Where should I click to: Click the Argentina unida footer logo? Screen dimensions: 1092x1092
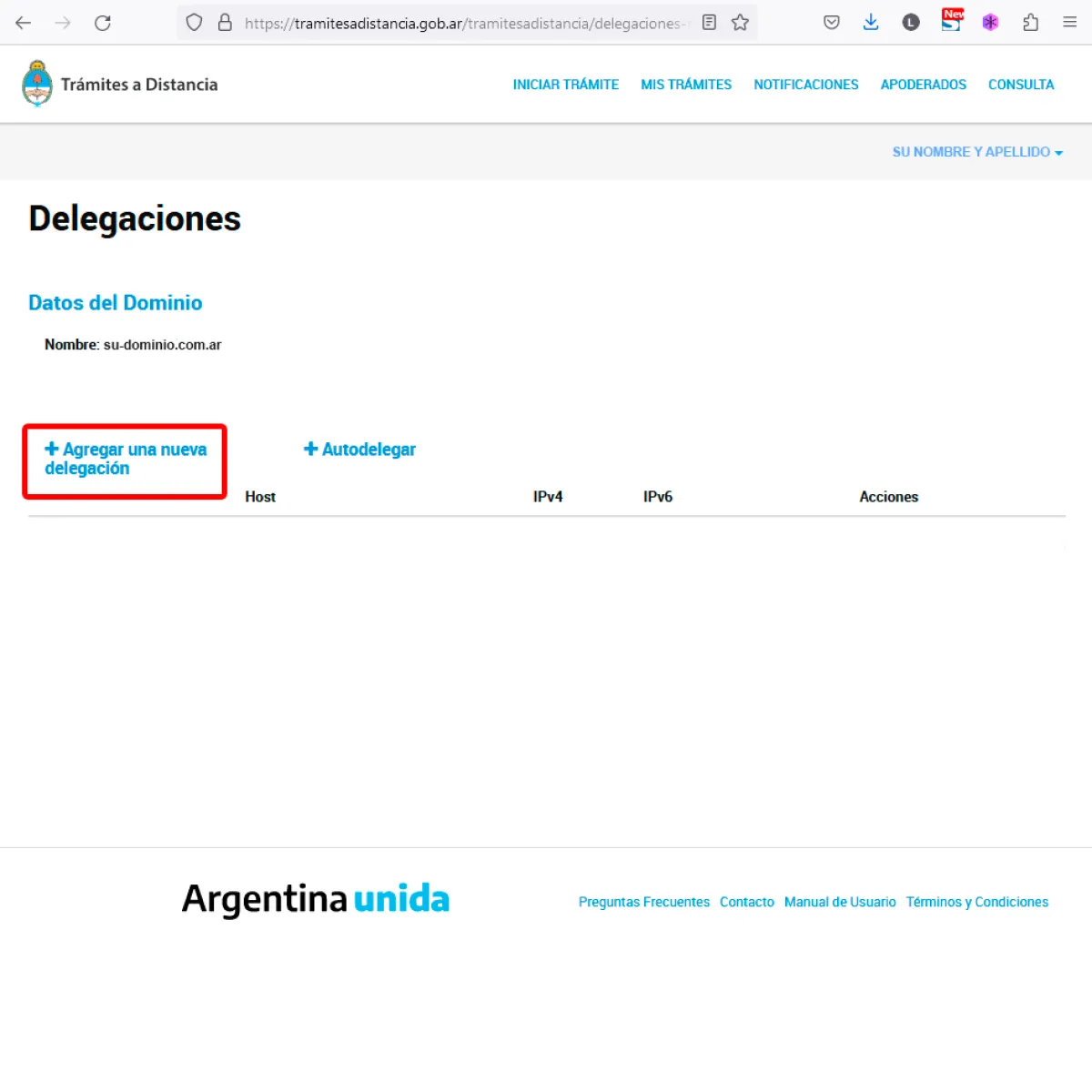(x=316, y=899)
